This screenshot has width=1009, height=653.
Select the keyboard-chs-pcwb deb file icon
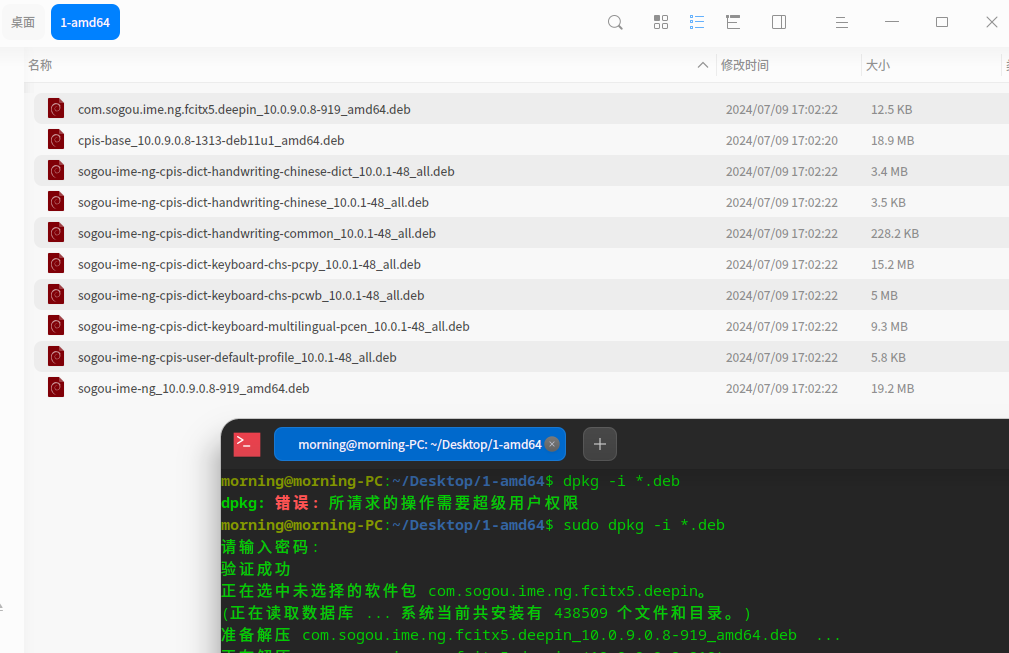coord(56,295)
